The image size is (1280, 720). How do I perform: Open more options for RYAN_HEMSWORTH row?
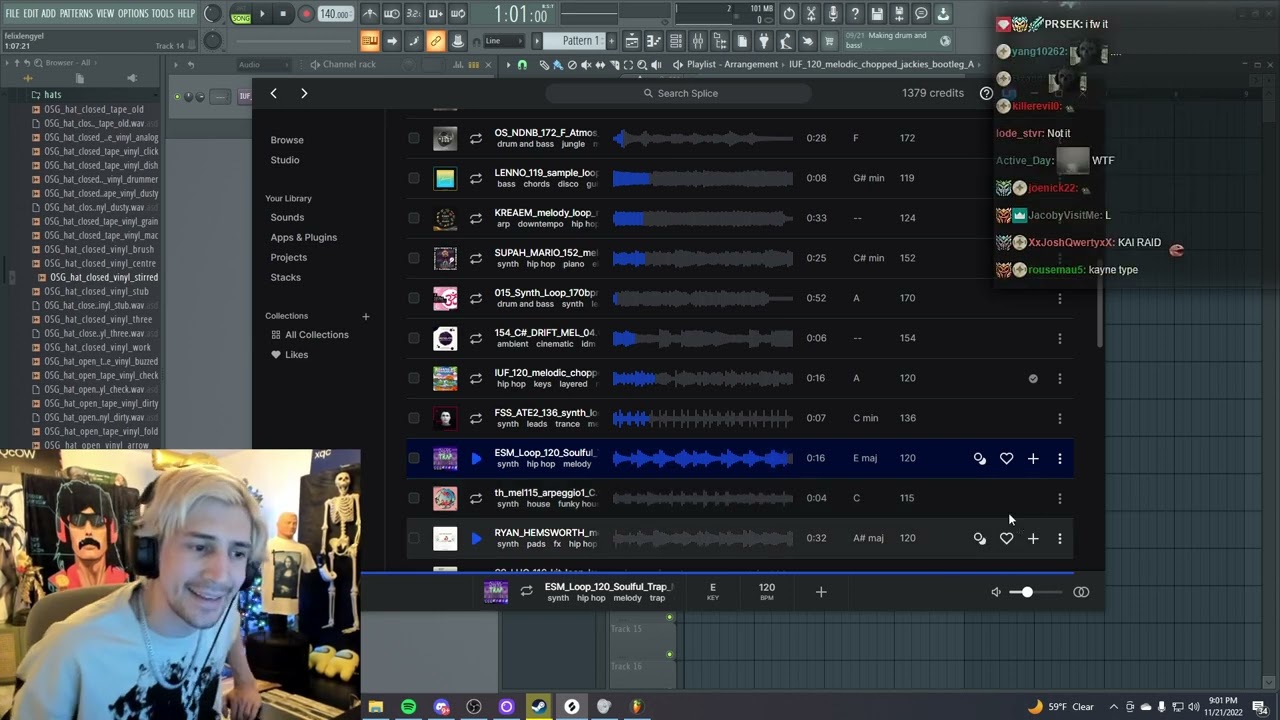click(x=1060, y=538)
